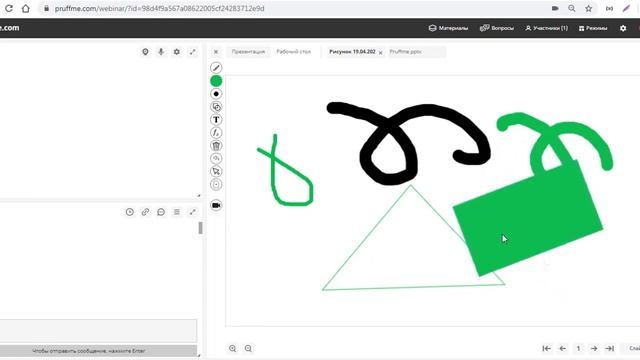
Task: Toggle the microphone in video panel
Action: 161,52
